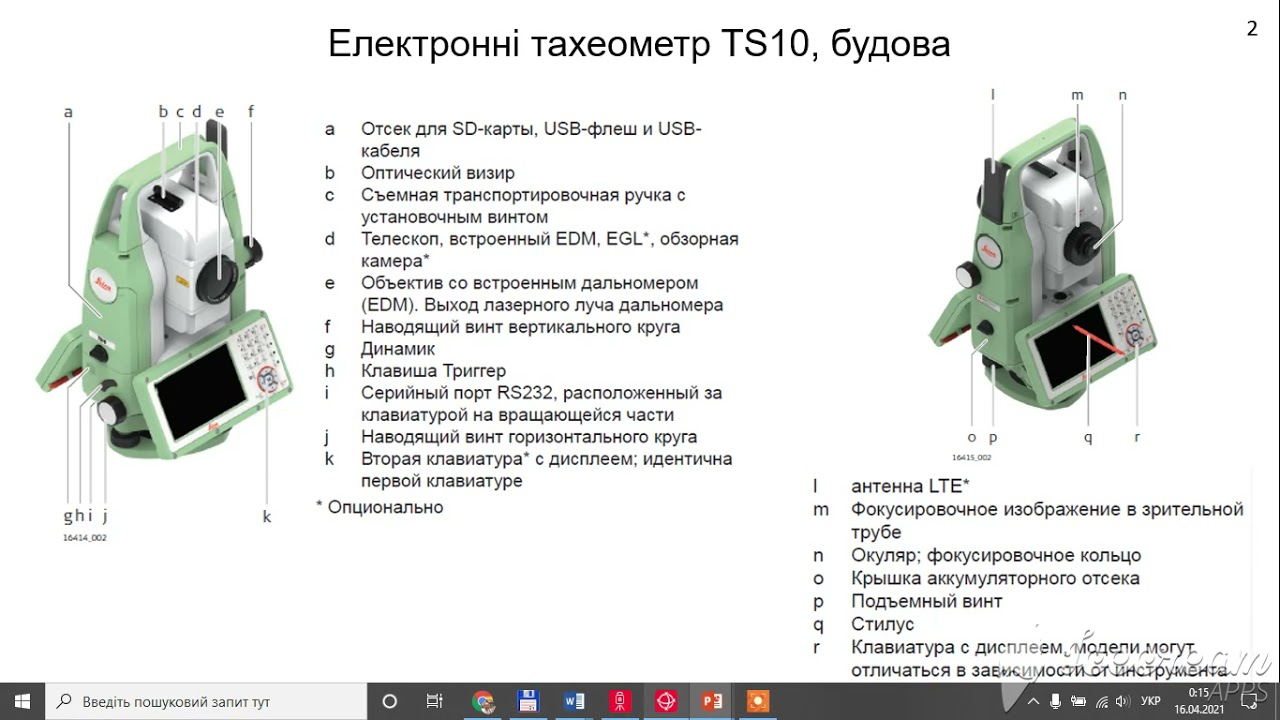Show hidden system tray icons

tap(1033, 701)
